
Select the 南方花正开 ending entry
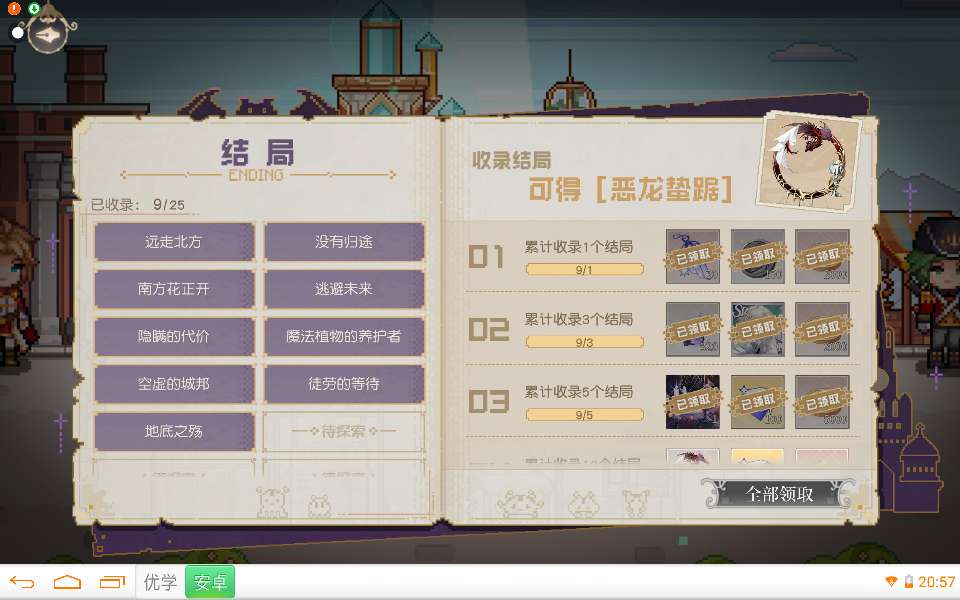[174, 289]
